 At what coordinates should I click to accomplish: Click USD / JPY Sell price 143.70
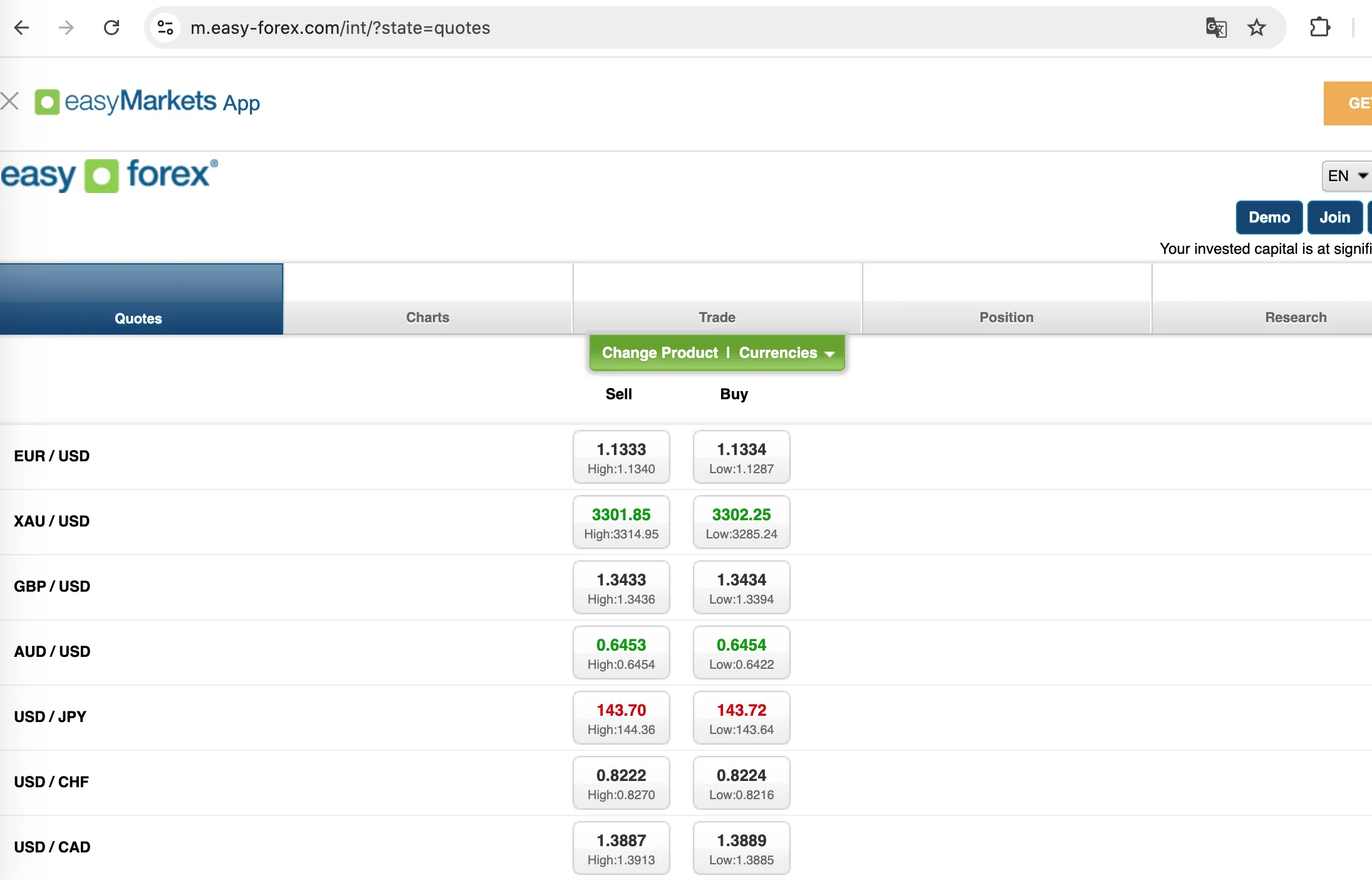tap(621, 718)
